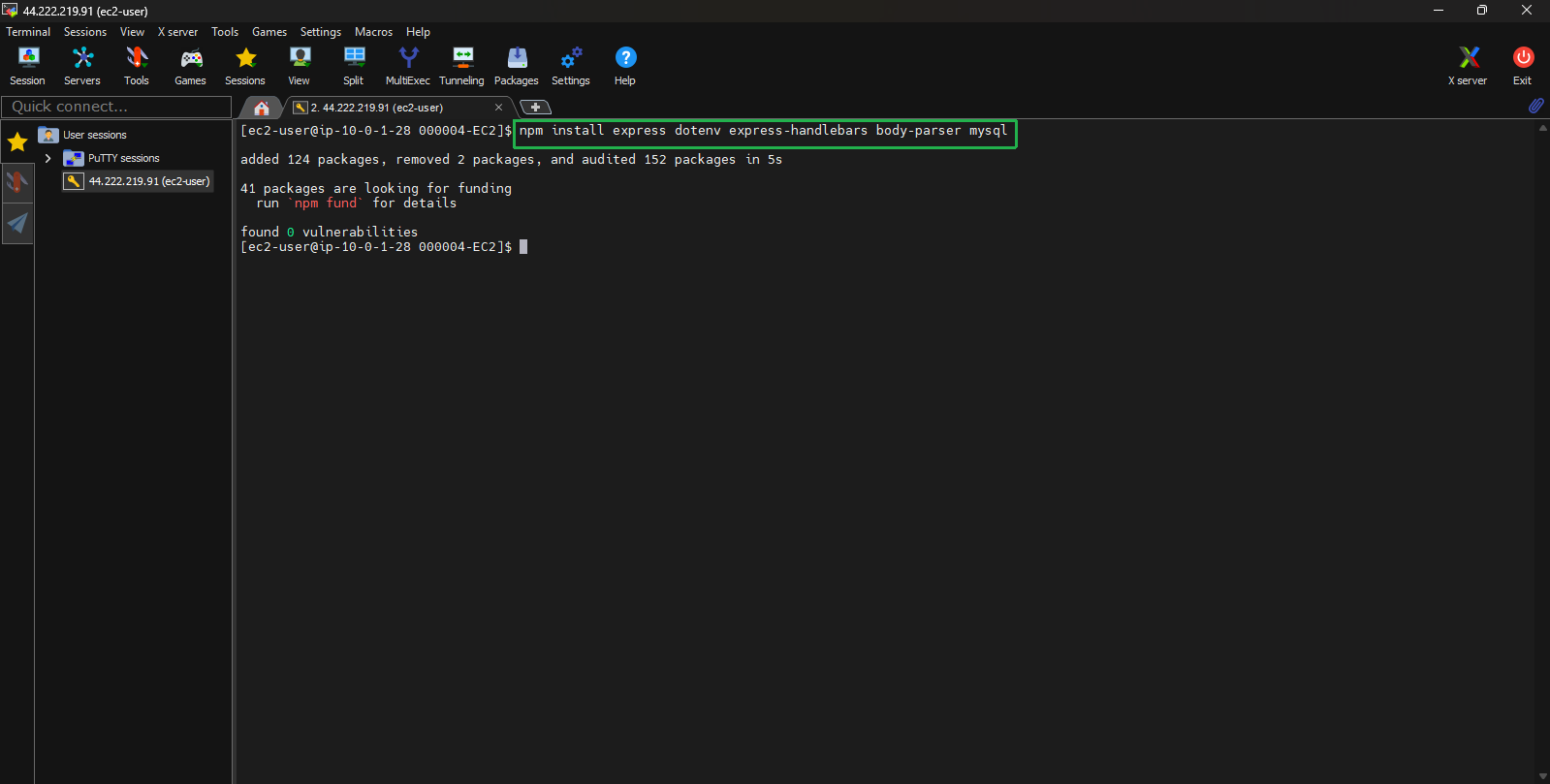Close the 44.222.219.91 terminal tab
Viewport: 1550px width, 784px height.
point(499,108)
